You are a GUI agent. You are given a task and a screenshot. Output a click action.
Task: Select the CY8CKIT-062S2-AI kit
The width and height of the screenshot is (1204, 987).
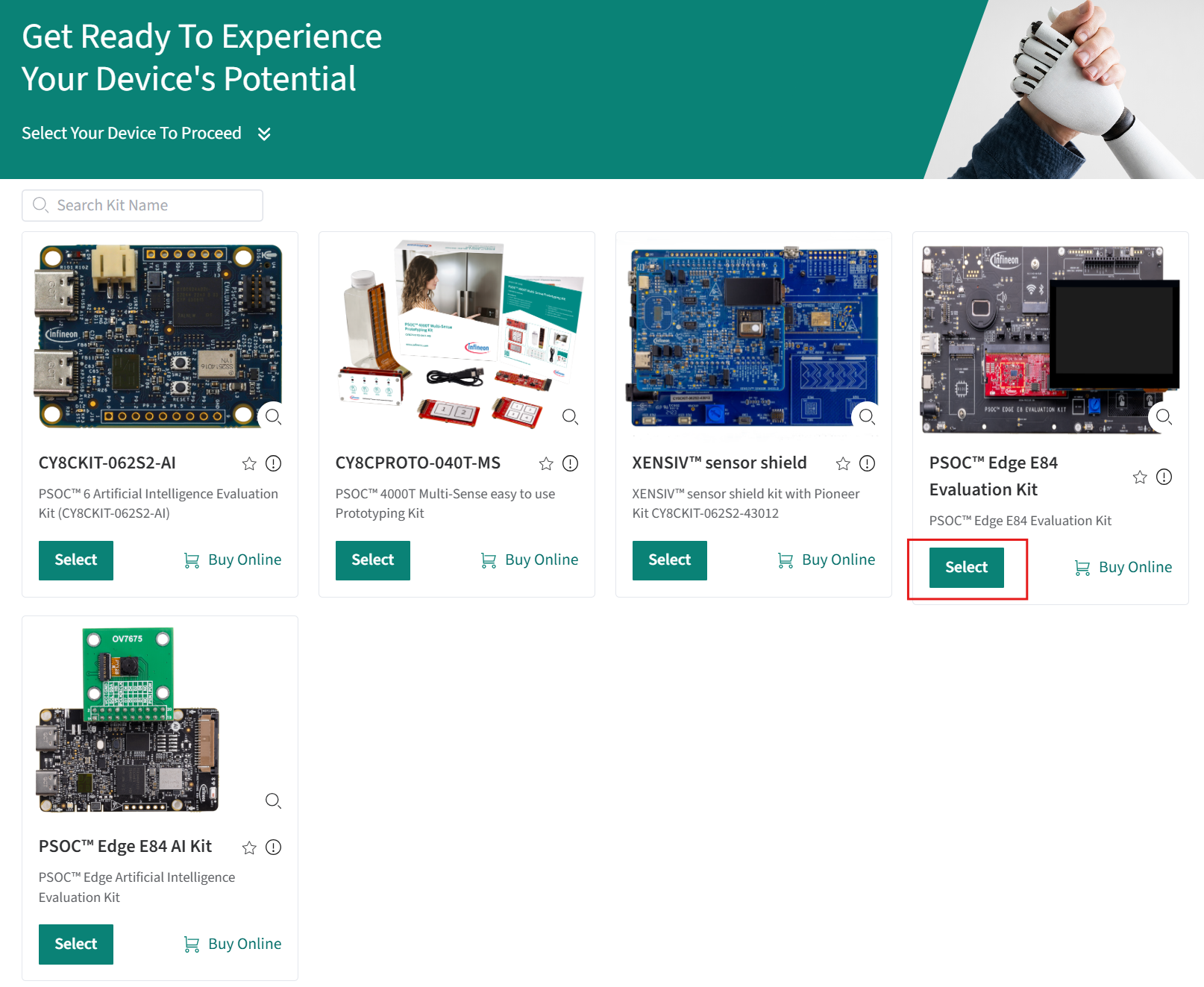tap(76, 560)
